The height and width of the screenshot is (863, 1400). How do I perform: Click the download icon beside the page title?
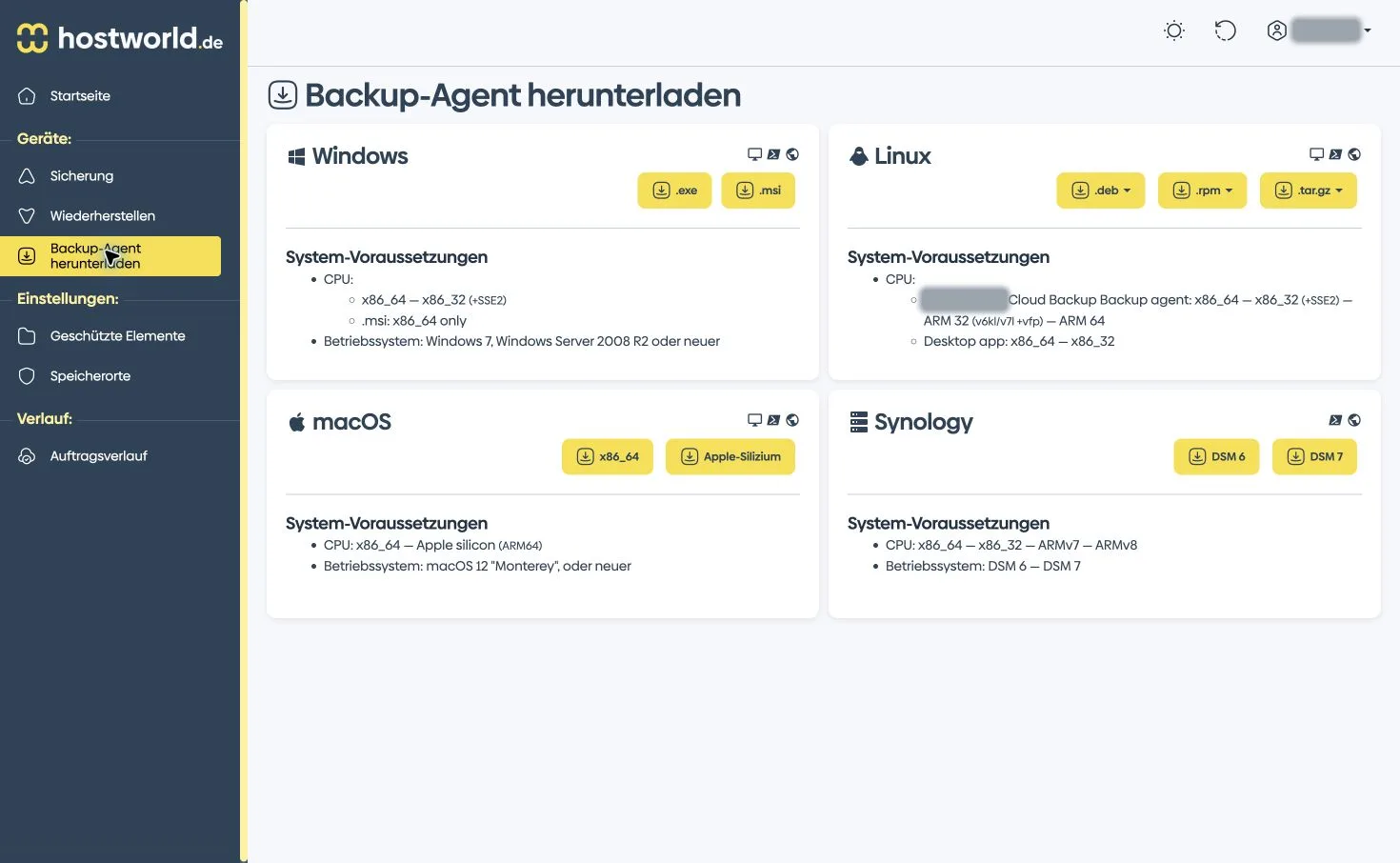(x=283, y=95)
